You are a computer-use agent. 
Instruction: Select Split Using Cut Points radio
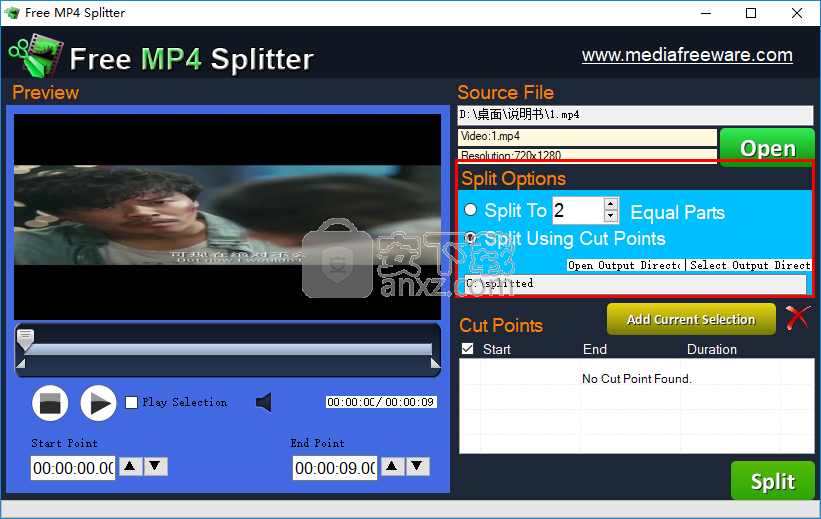[471, 238]
